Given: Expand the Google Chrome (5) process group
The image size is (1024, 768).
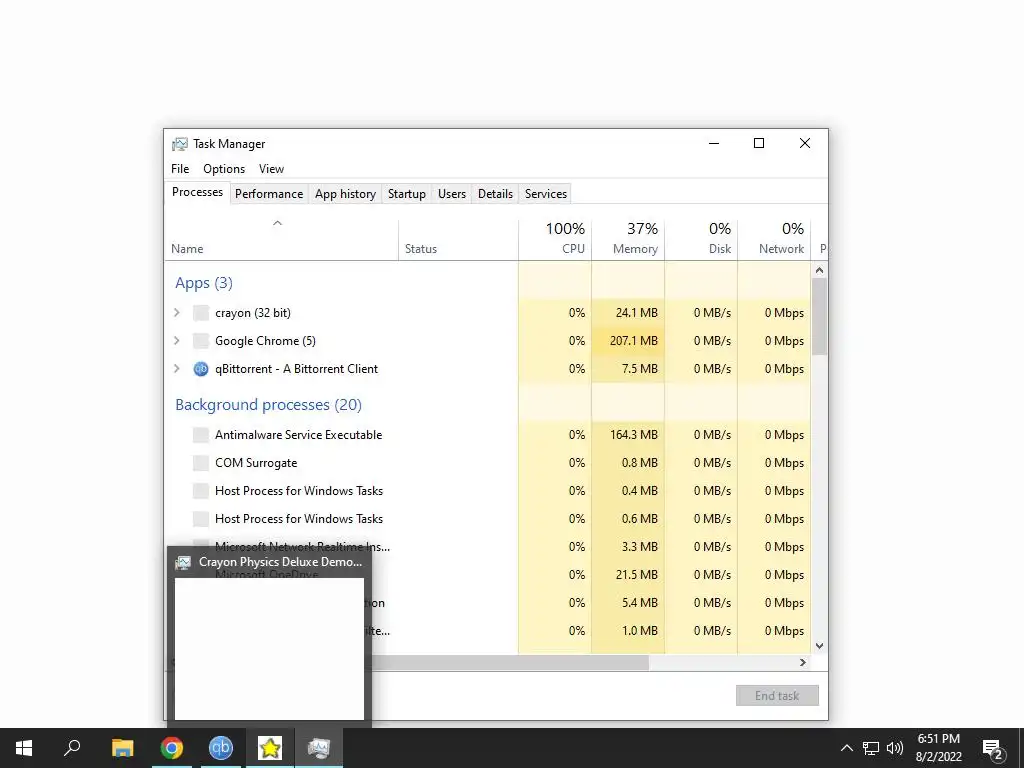Looking at the screenshot, I should click(x=177, y=341).
